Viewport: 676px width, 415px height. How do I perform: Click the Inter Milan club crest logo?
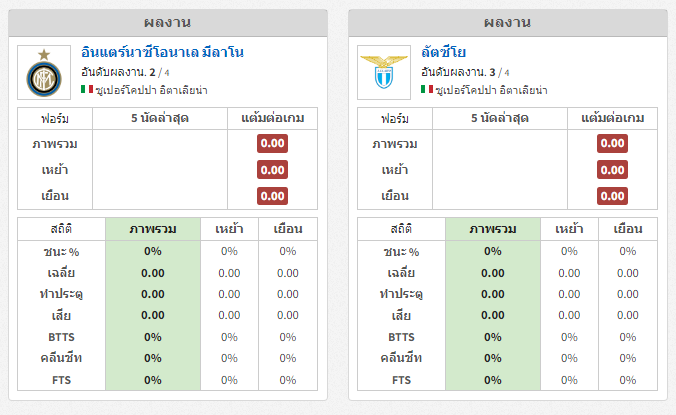[x=44, y=72]
